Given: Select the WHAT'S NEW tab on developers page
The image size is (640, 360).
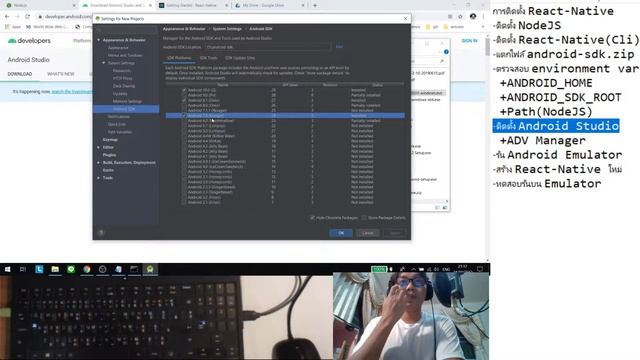Looking at the screenshot, I should 60,74.
